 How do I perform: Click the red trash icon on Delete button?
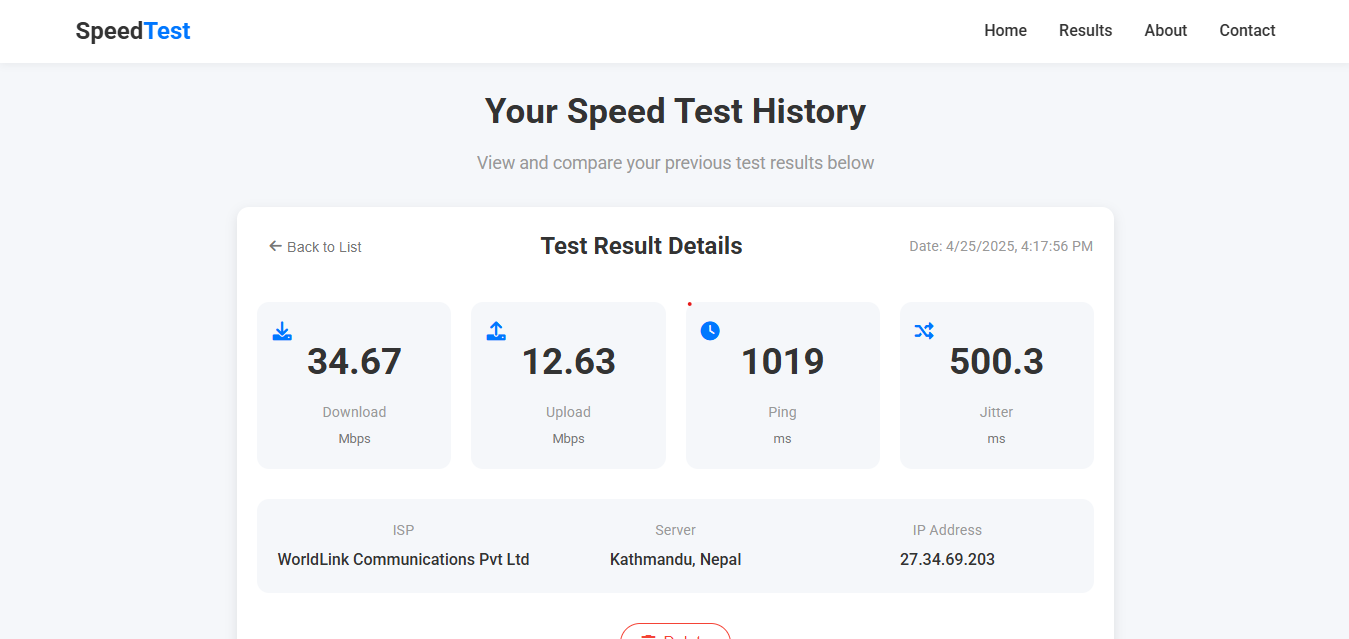pyautogui.click(x=648, y=636)
